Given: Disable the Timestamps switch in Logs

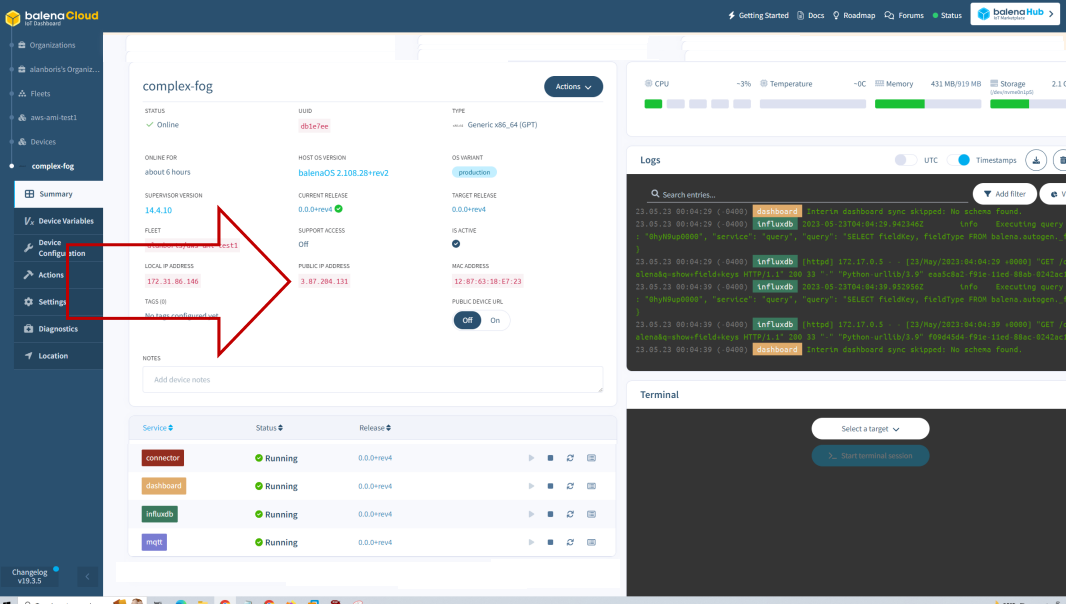Looking at the screenshot, I should pyautogui.click(x=959, y=160).
